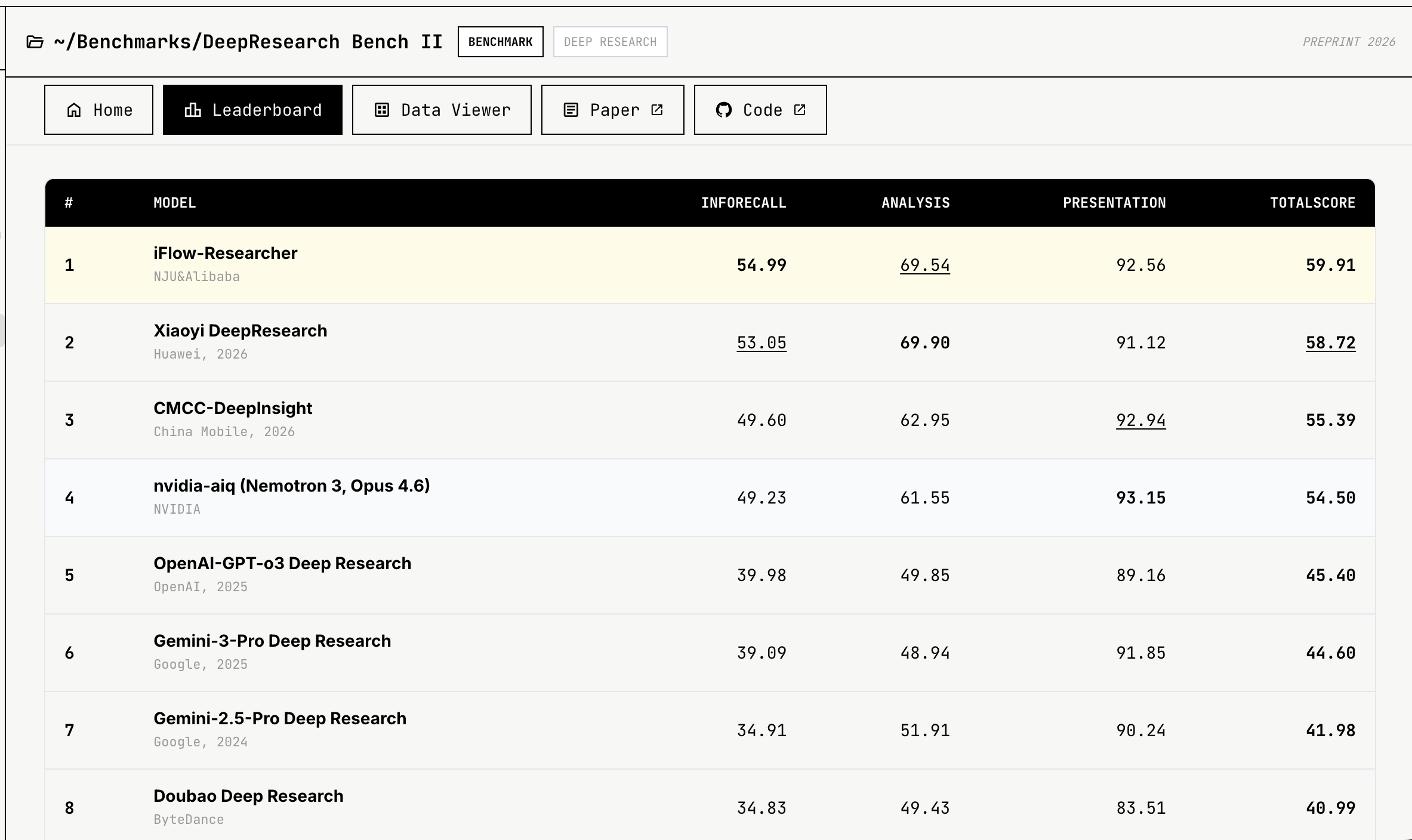Click the document icon in Paper tab
Screen dimensions: 1412x840
tap(571, 110)
